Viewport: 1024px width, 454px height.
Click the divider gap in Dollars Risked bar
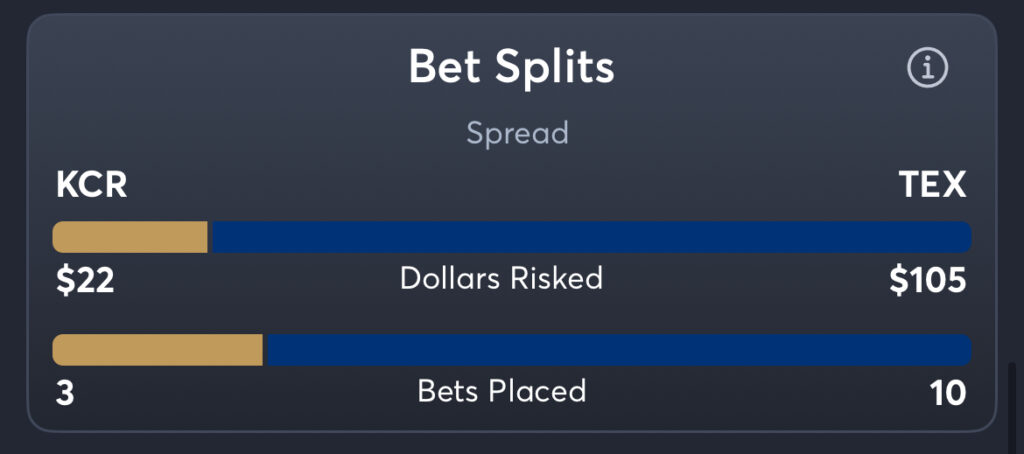coord(210,237)
